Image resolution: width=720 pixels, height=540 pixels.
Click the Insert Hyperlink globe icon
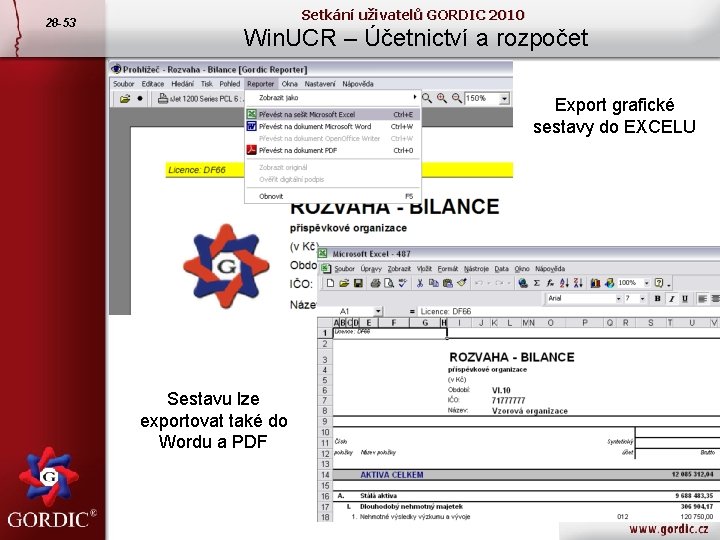(523, 283)
